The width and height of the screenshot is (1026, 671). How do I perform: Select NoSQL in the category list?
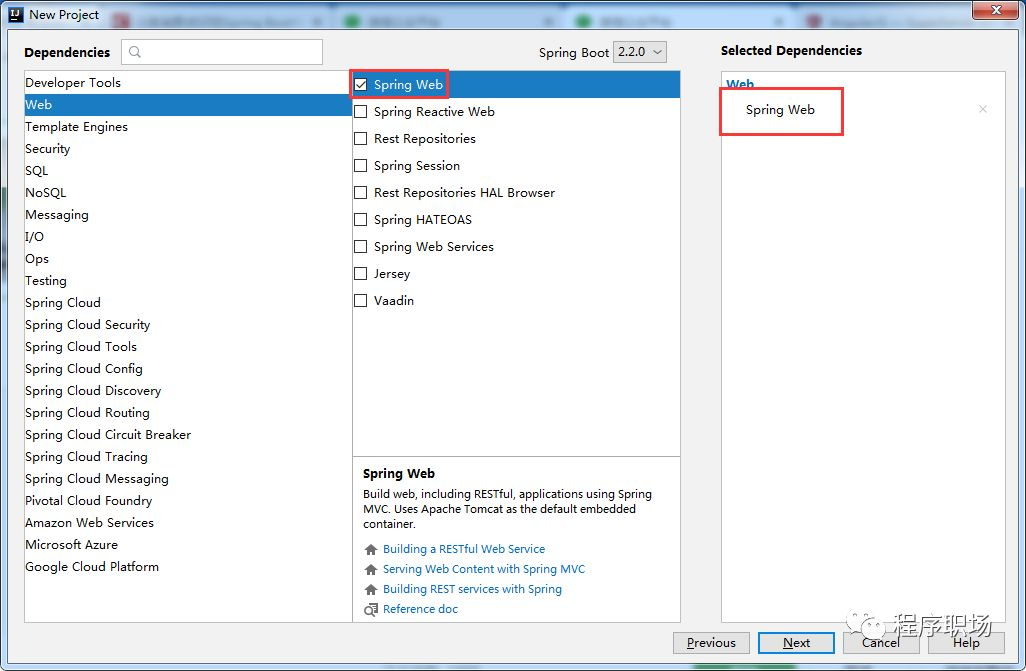188,192
